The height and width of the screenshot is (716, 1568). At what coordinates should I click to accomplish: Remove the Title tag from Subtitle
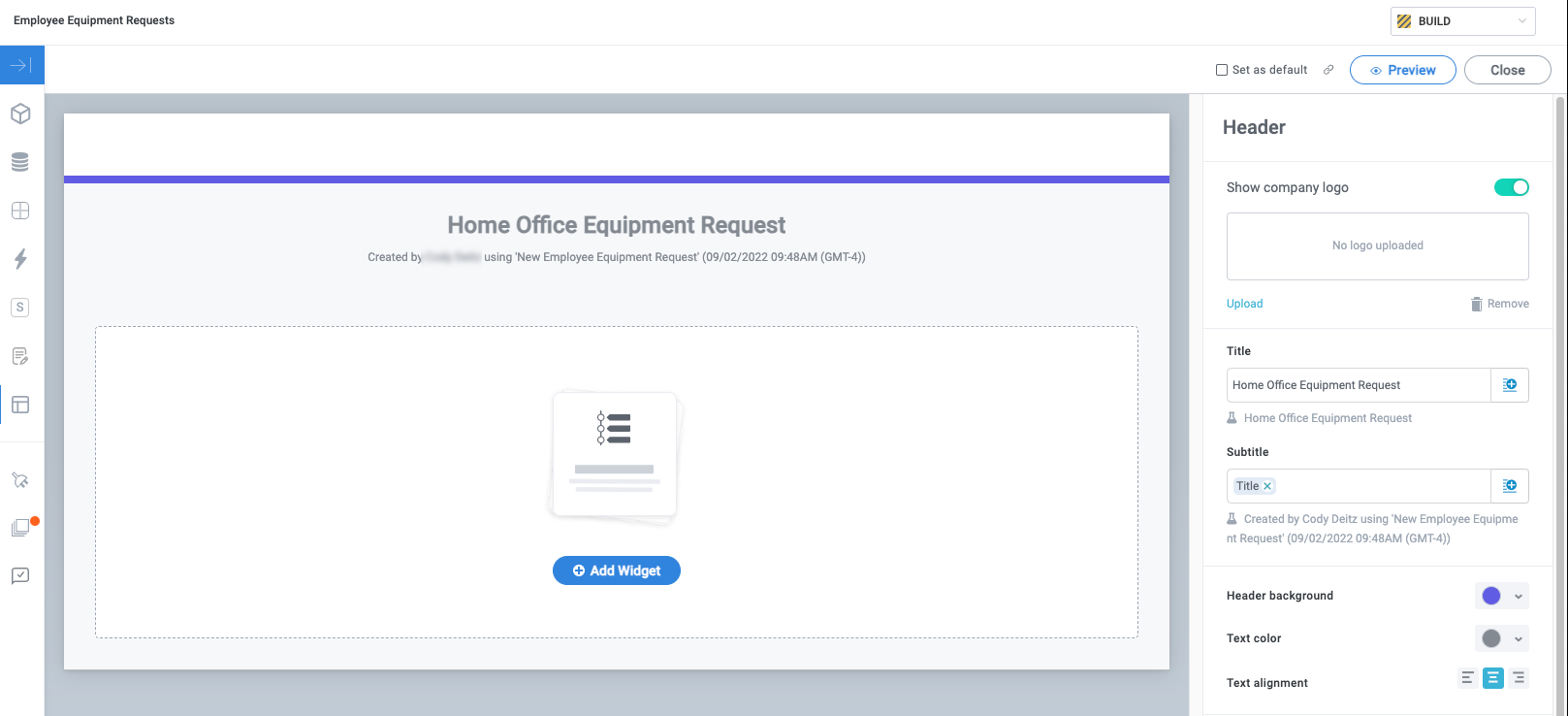click(1267, 486)
